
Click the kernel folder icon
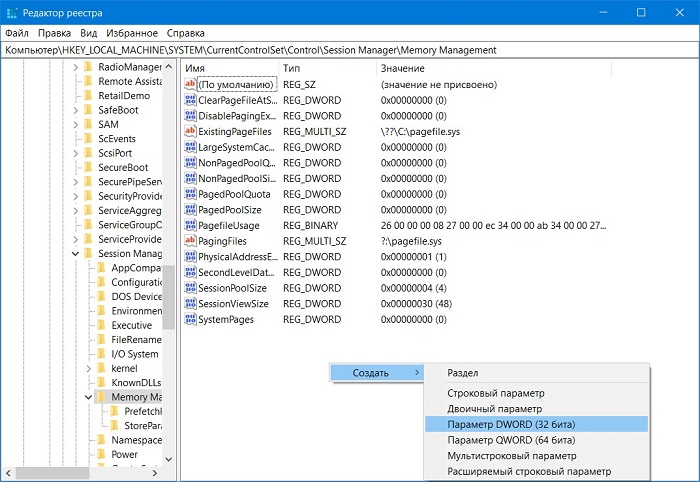pyautogui.click(x=102, y=368)
